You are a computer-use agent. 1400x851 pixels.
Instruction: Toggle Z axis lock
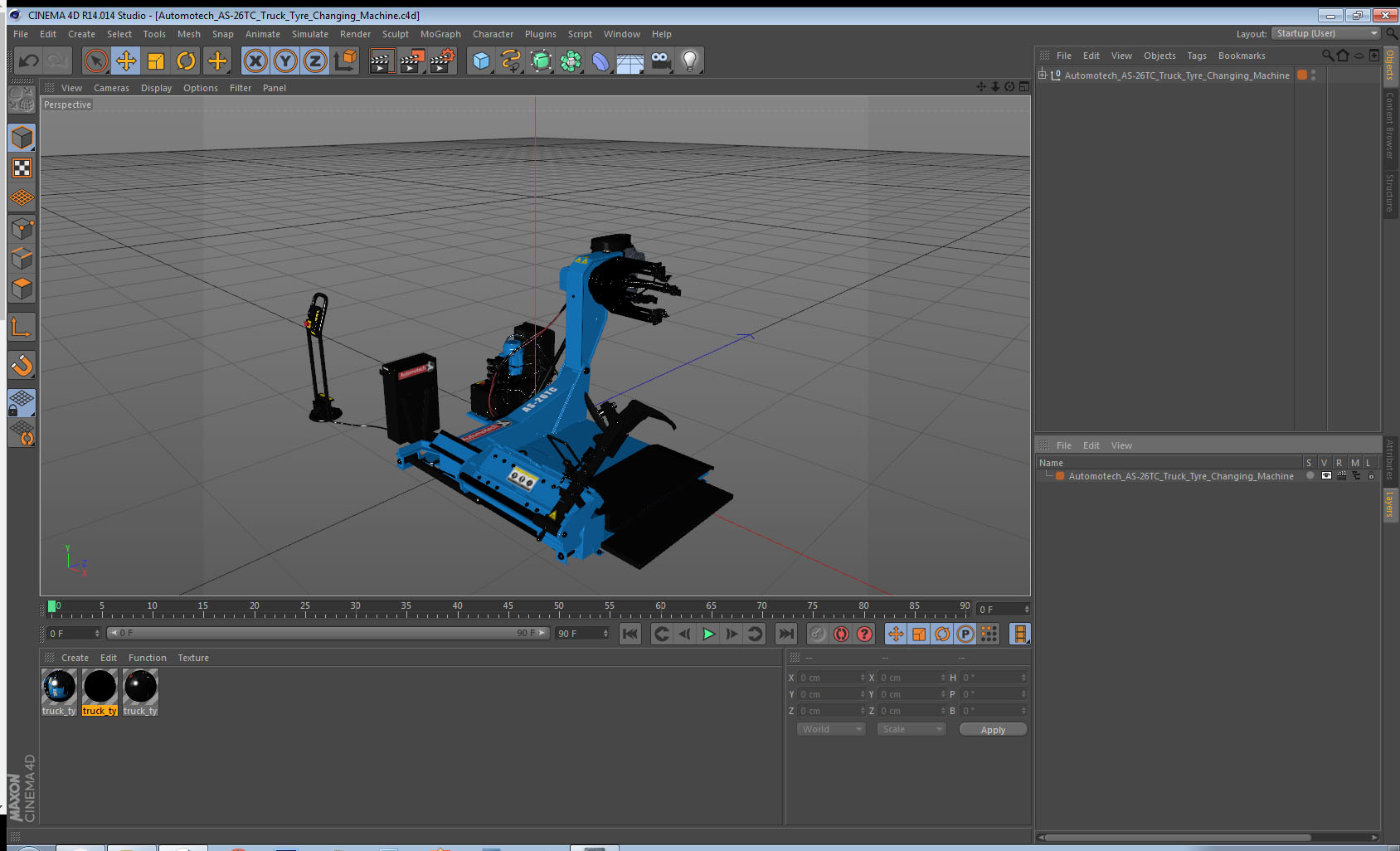click(315, 61)
